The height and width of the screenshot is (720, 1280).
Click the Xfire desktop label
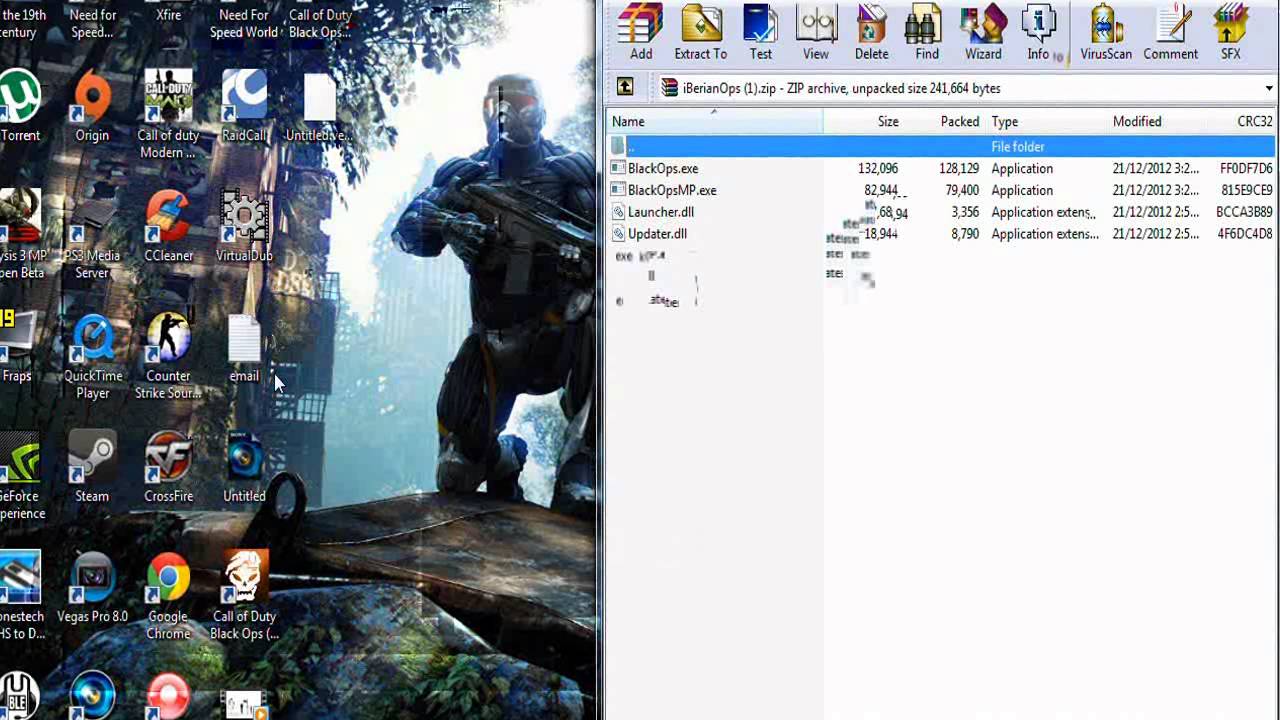(x=168, y=15)
